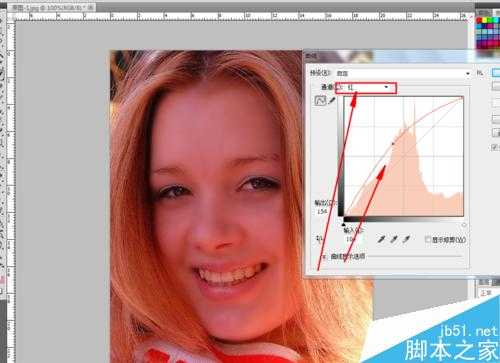Click the black point input slider triangle

[344, 224]
